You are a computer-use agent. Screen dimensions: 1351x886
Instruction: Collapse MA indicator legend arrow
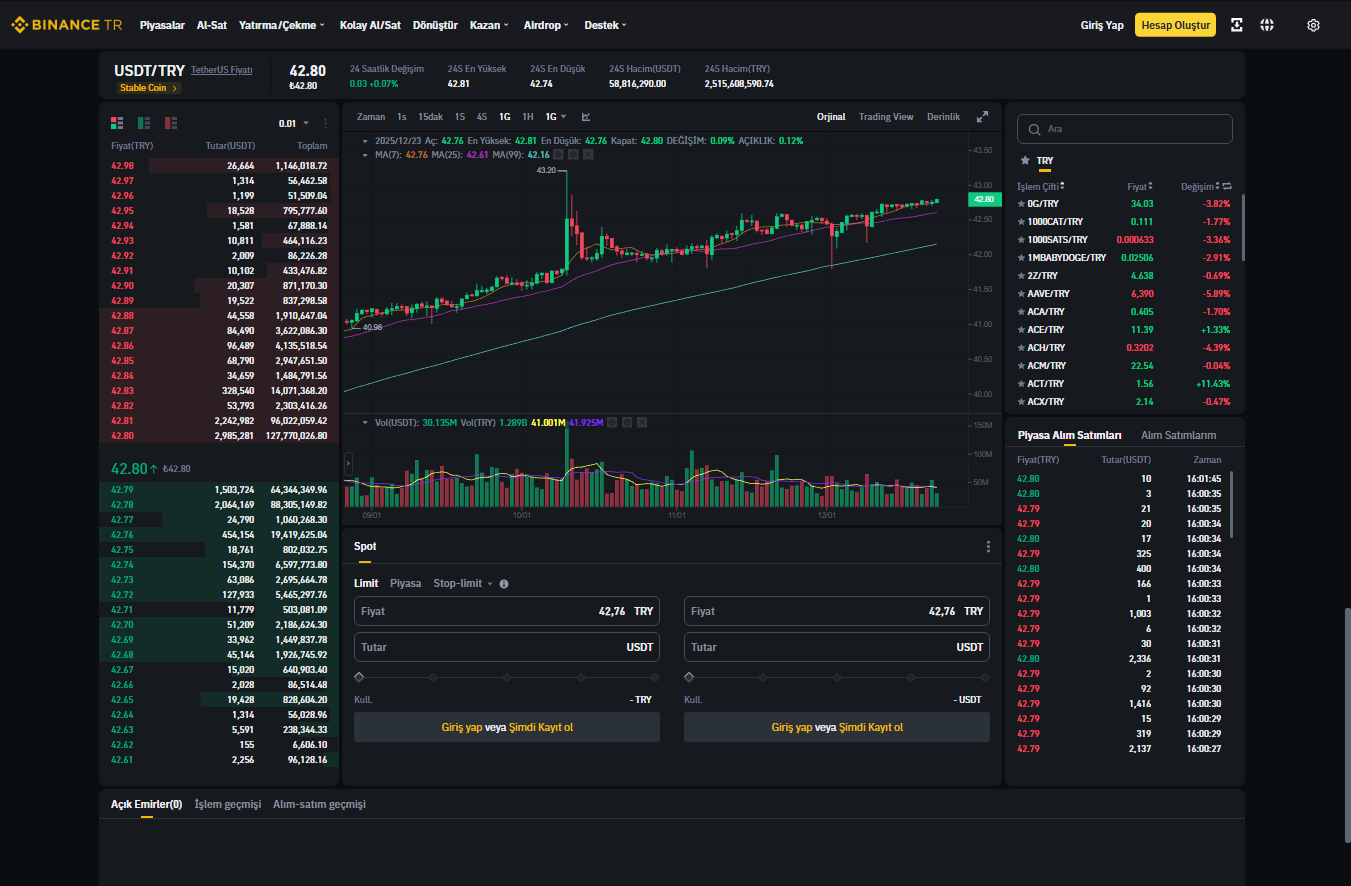coord(366,155)
